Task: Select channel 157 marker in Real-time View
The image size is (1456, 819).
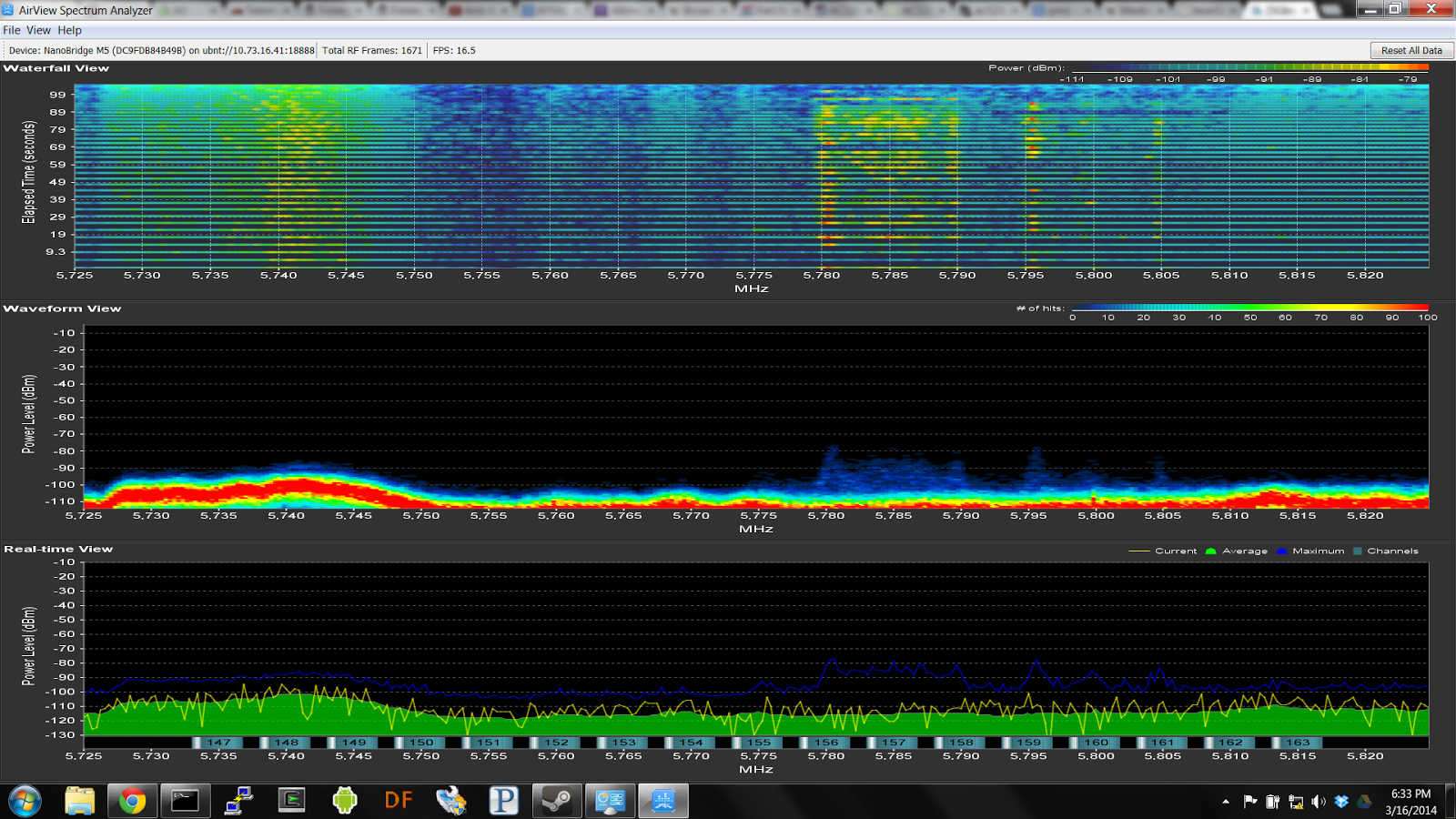Action: pyautogui.click(x=894, y=743)
